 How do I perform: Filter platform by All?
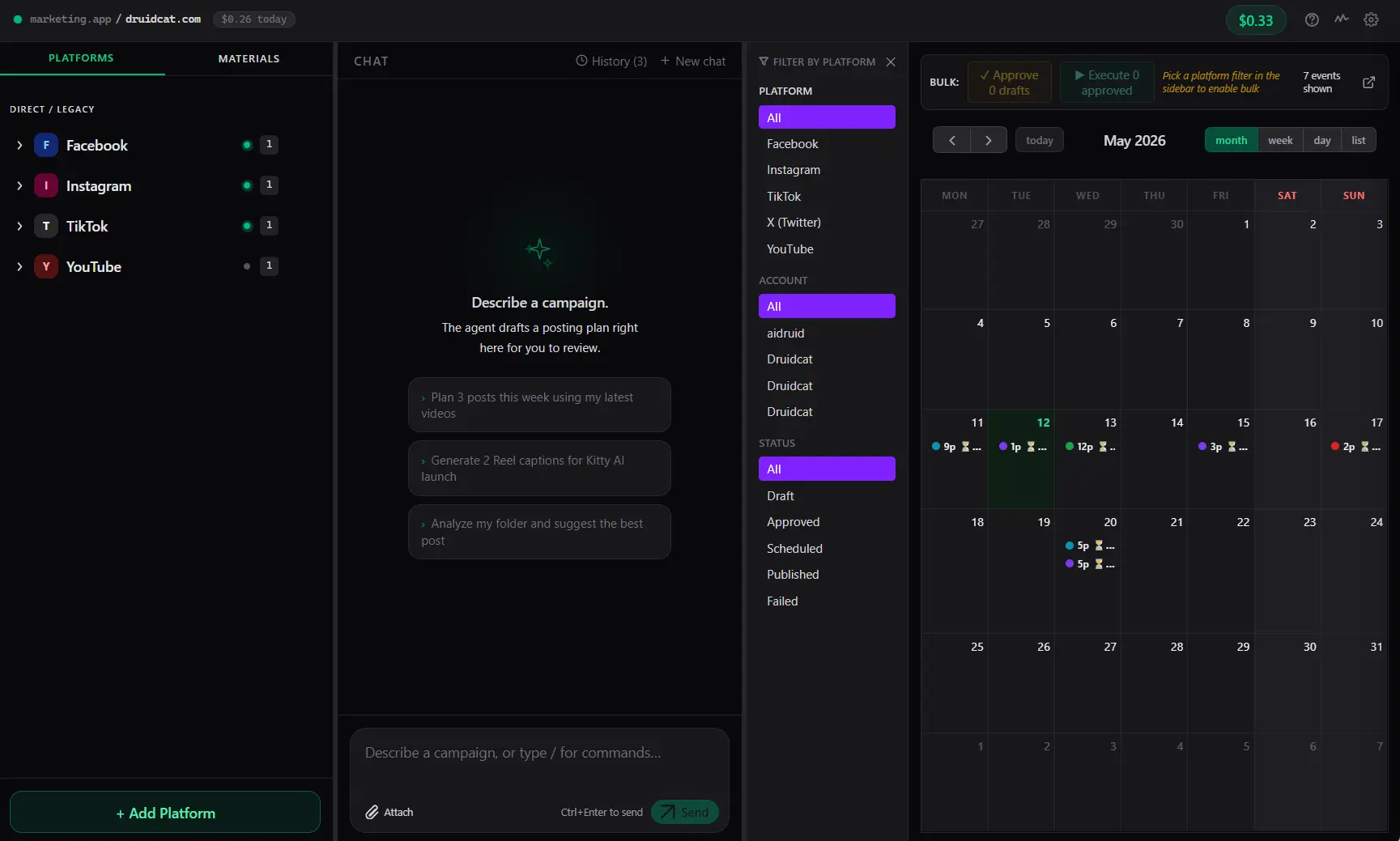(x=827, y=117)
